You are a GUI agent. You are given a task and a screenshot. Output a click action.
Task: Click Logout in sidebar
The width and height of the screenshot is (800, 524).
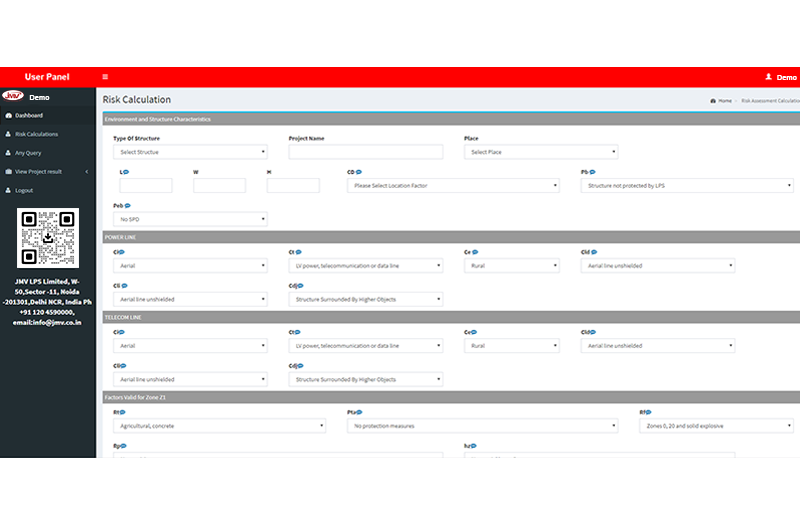pos(47,190)
